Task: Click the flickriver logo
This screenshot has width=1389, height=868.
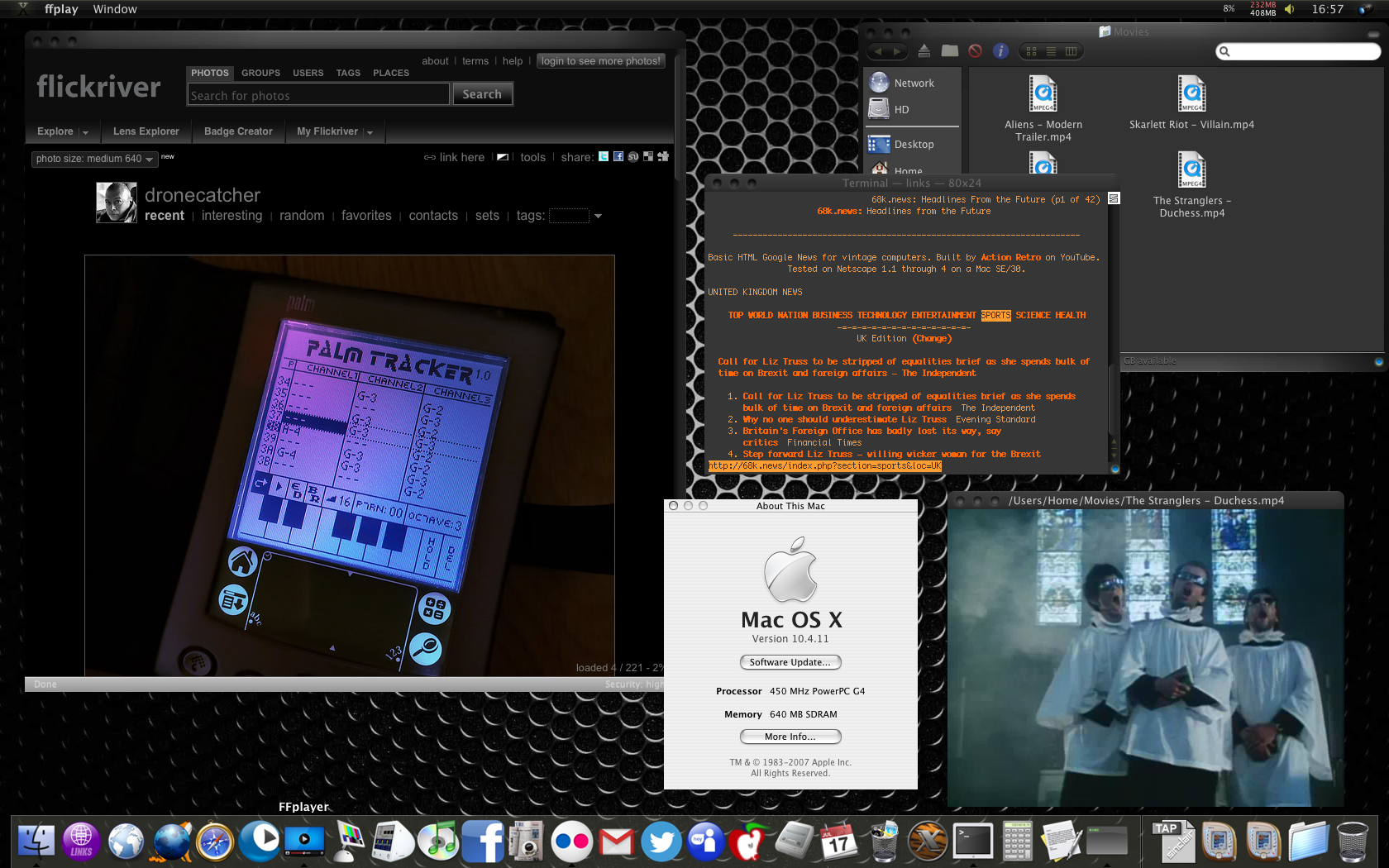Action: pyautogui.click(x=98, y=86)
